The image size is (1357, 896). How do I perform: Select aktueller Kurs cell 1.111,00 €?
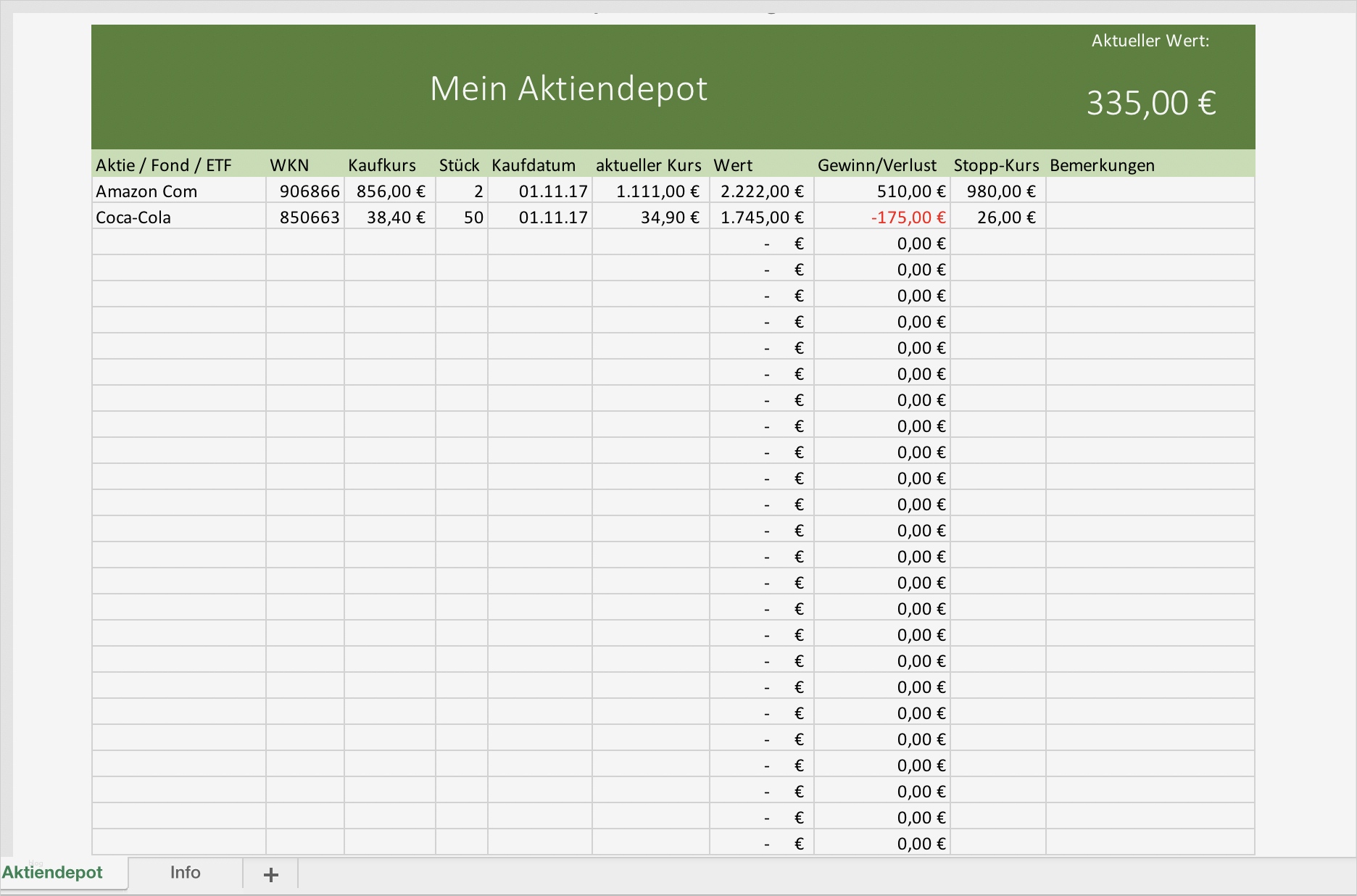(x=651, y=191)
